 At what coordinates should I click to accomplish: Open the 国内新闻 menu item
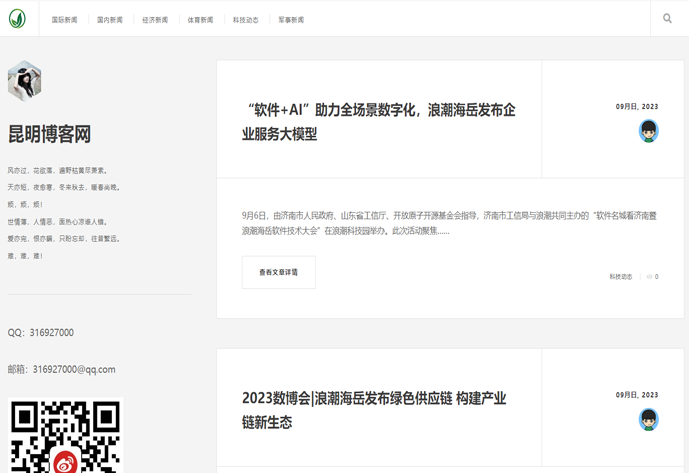coord(110,20)
